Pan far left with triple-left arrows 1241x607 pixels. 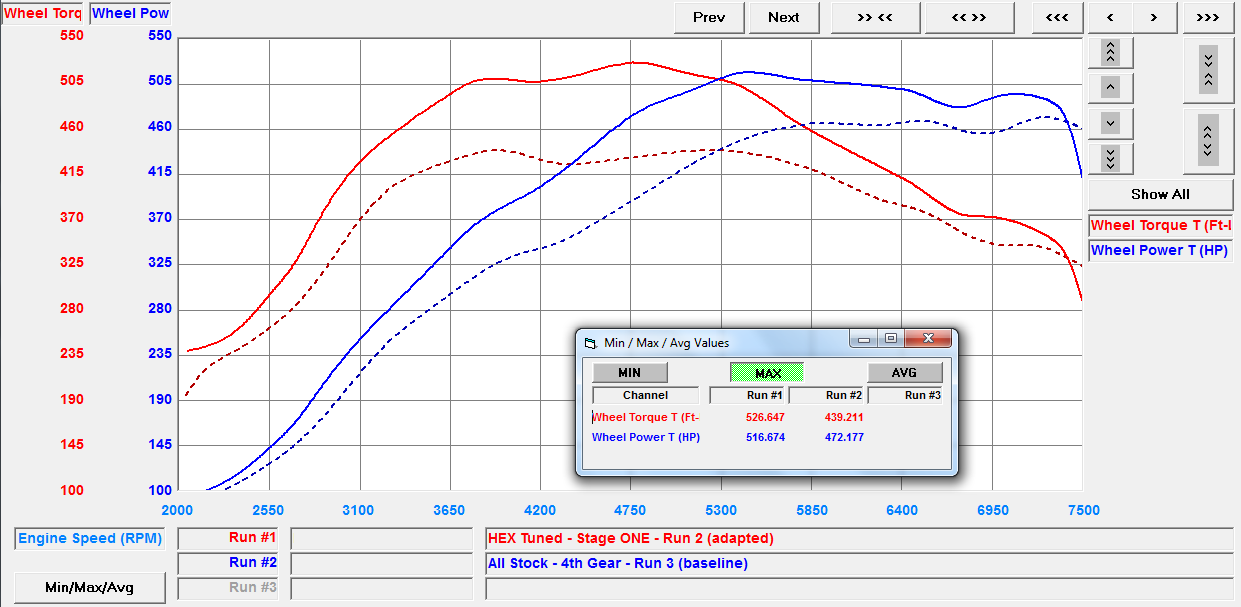point(1057,17)
